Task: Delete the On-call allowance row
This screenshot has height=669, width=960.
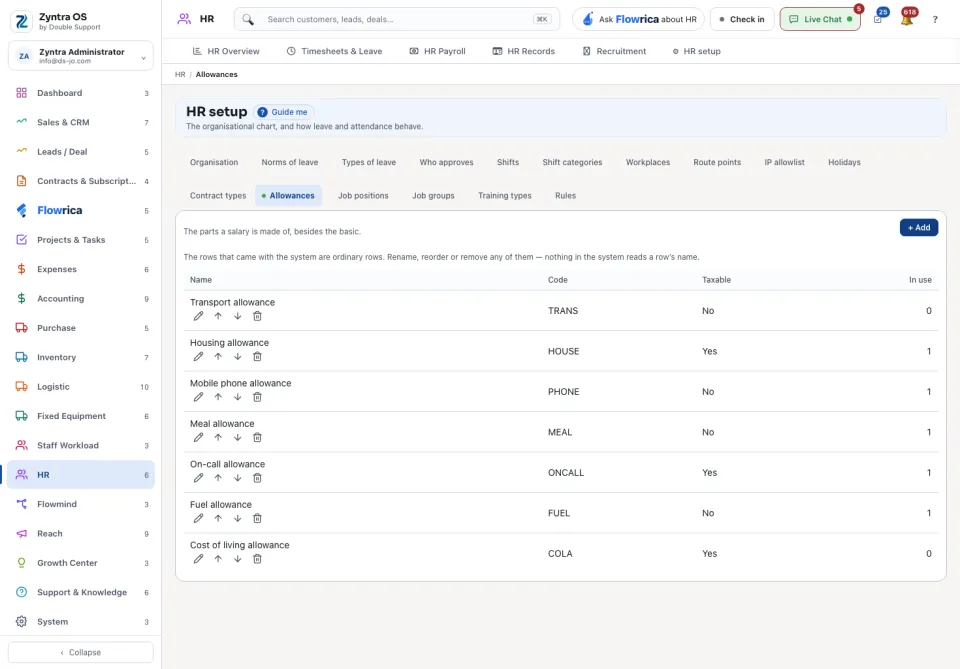Action: point(257,477)
